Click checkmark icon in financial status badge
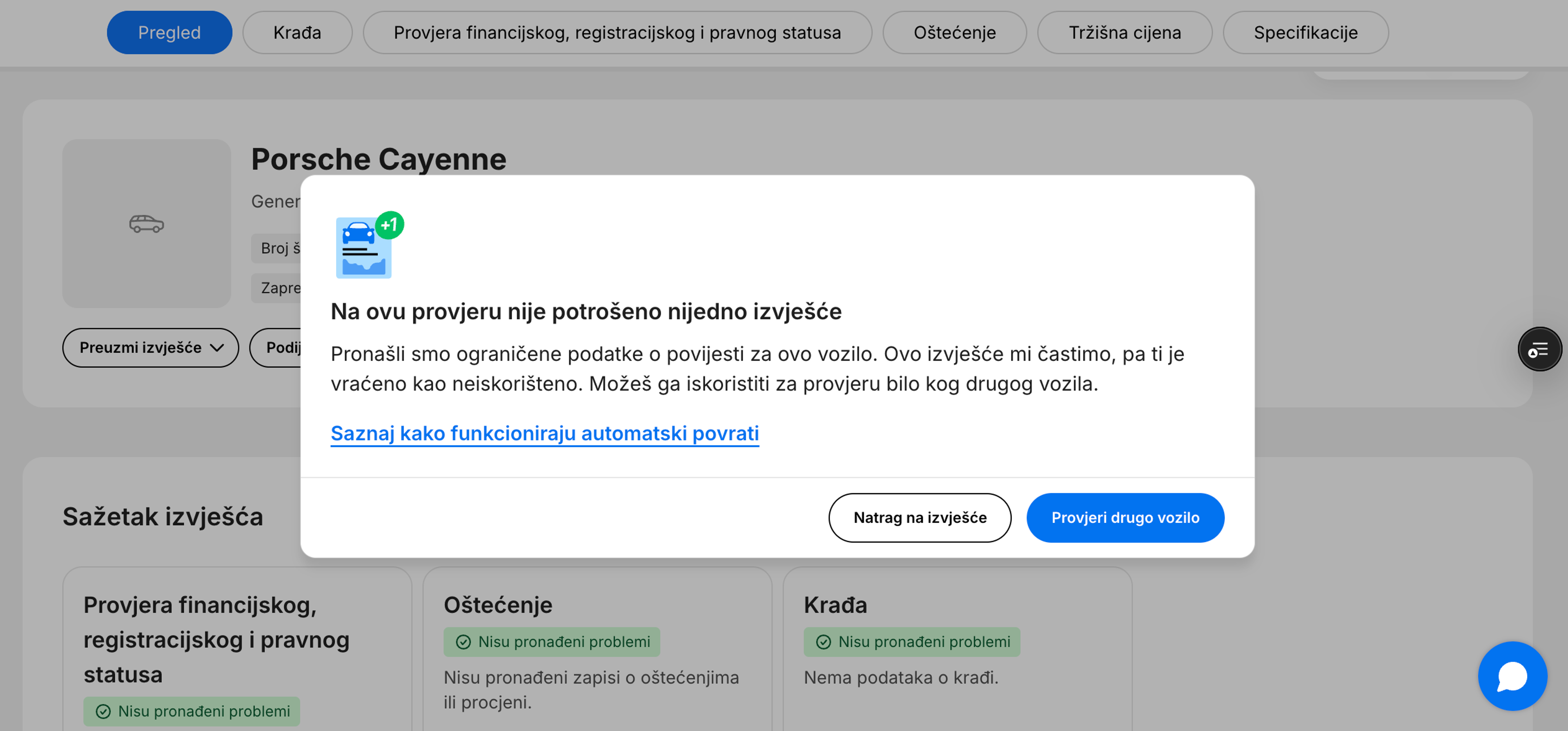Viewport: 1568px width, 731px height. point(103,711)
